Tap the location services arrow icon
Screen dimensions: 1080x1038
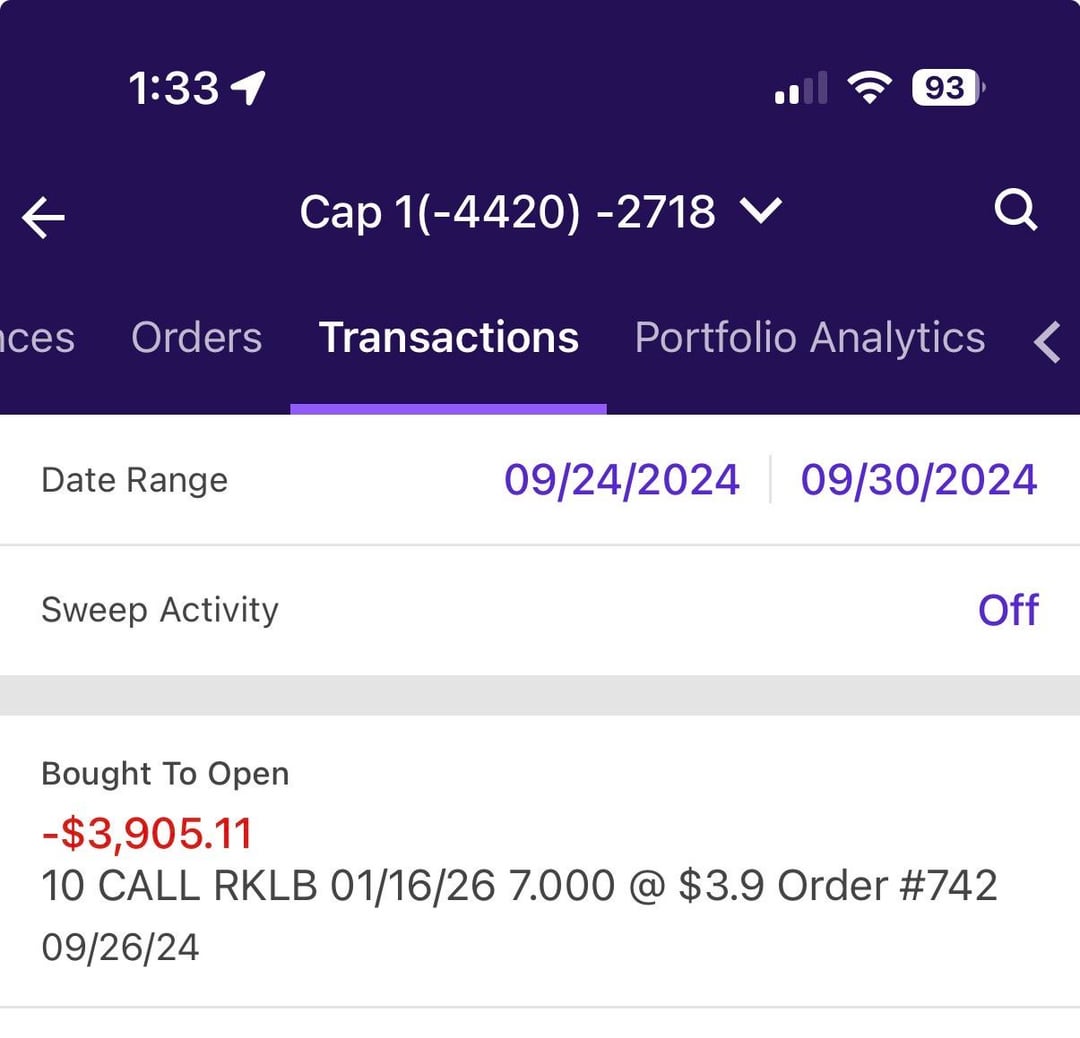tap(248, 88)
